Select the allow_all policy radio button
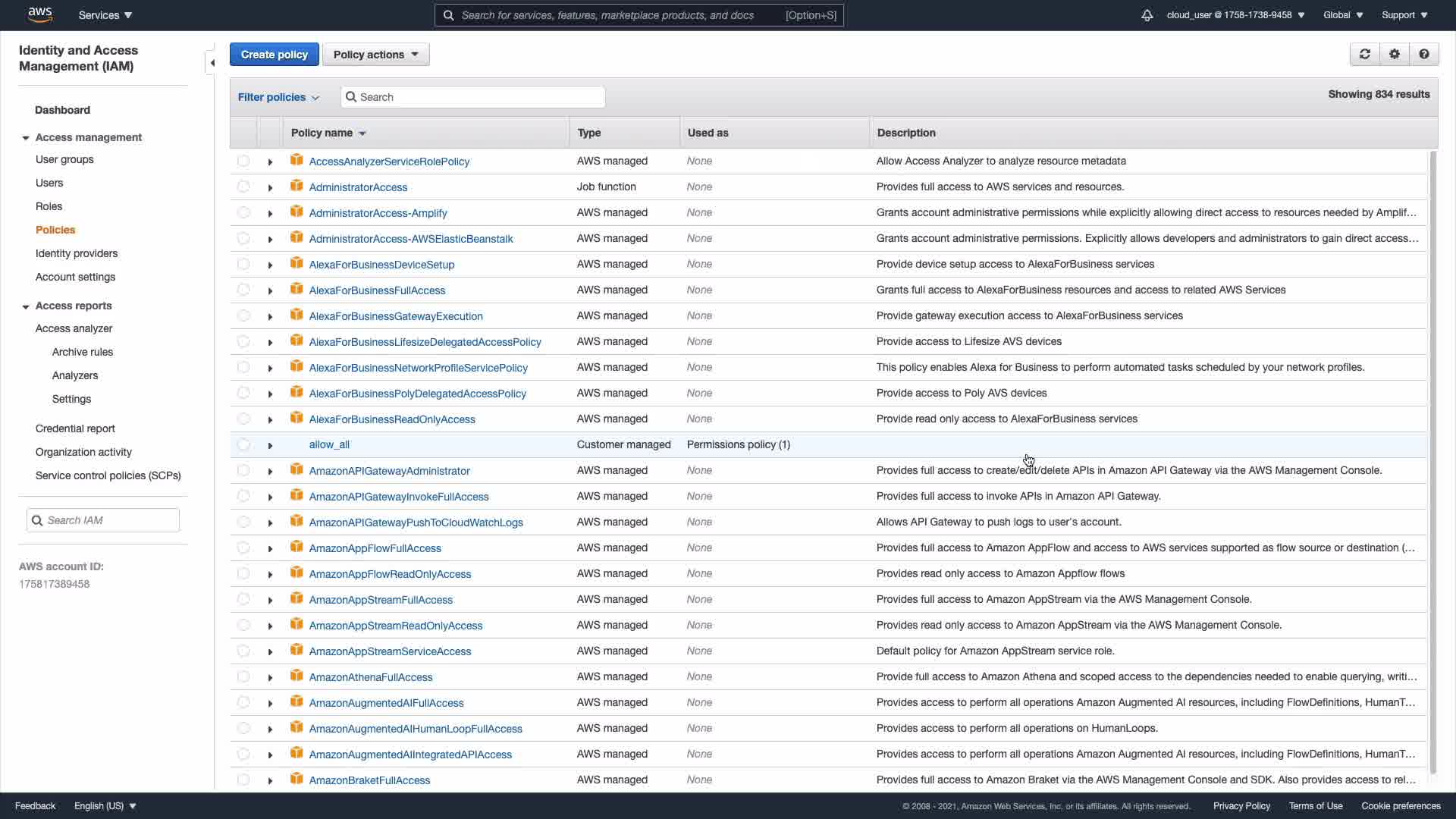The width and height of the screenshot is (1456, 819). tap(243, 444)
